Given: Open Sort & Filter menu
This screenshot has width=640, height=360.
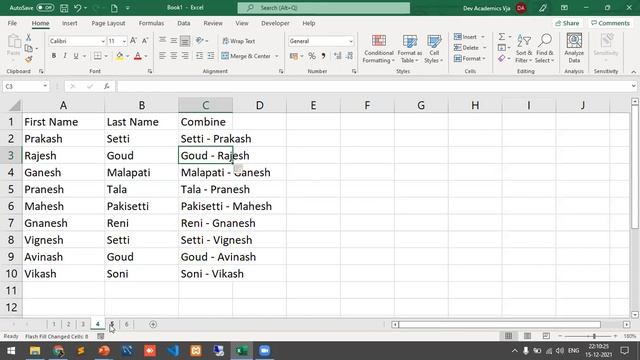Looking at the screenshot, I should (x=524, y=49).
